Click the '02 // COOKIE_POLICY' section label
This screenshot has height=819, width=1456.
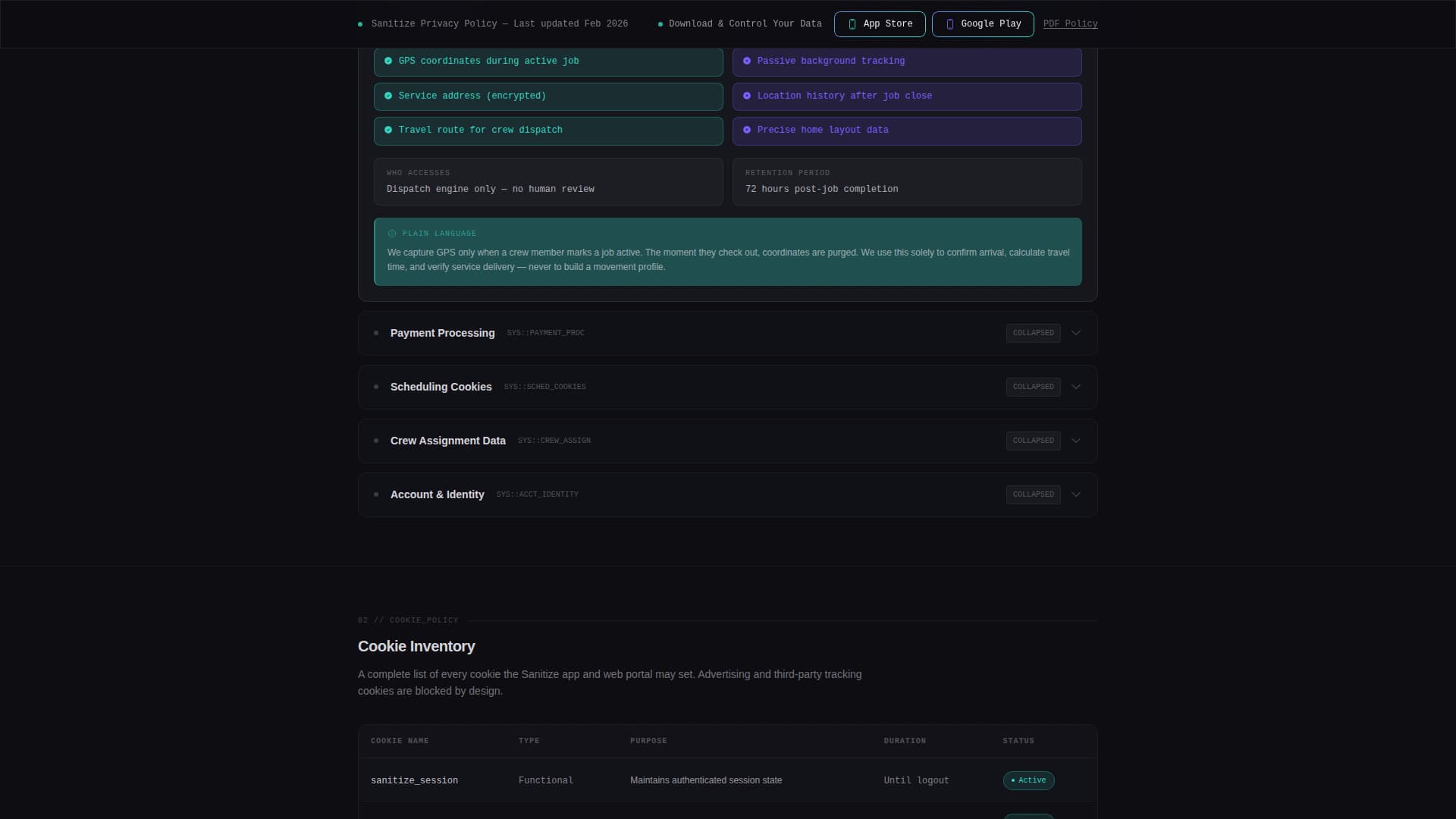pyautogui.click(x=408, y=620)
